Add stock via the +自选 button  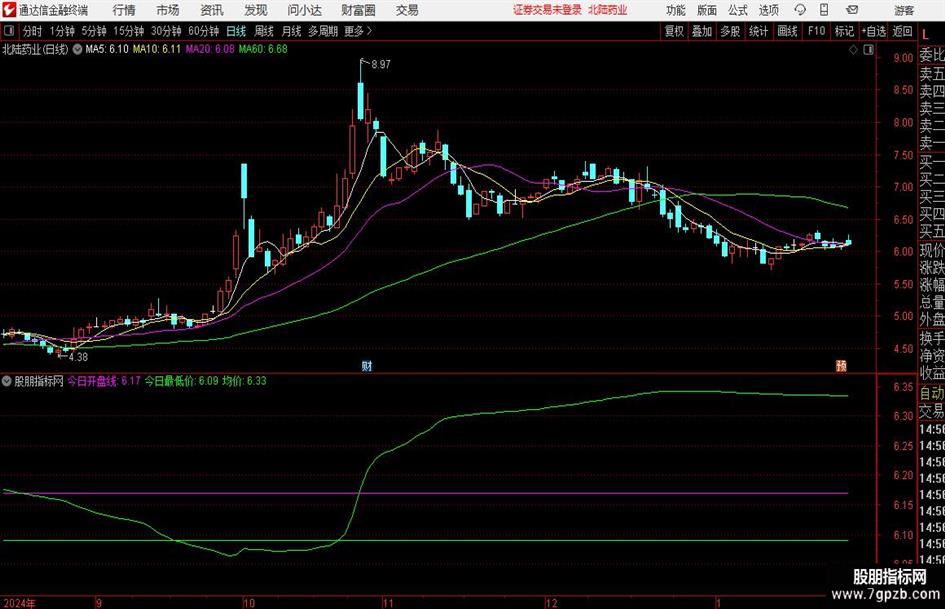(x=874, y=31)
